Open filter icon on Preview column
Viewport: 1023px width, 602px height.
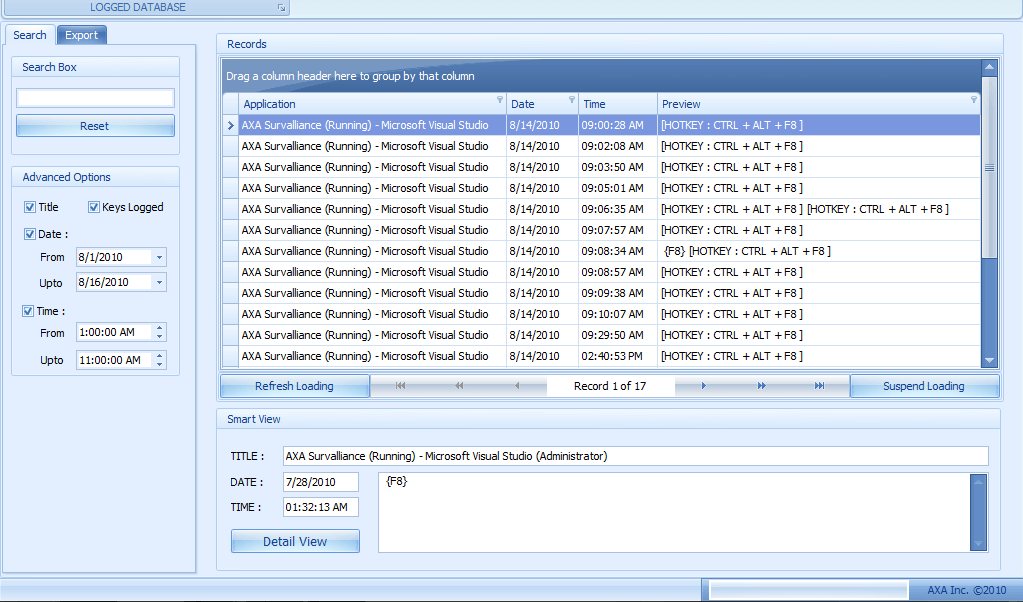coord(974,101)
